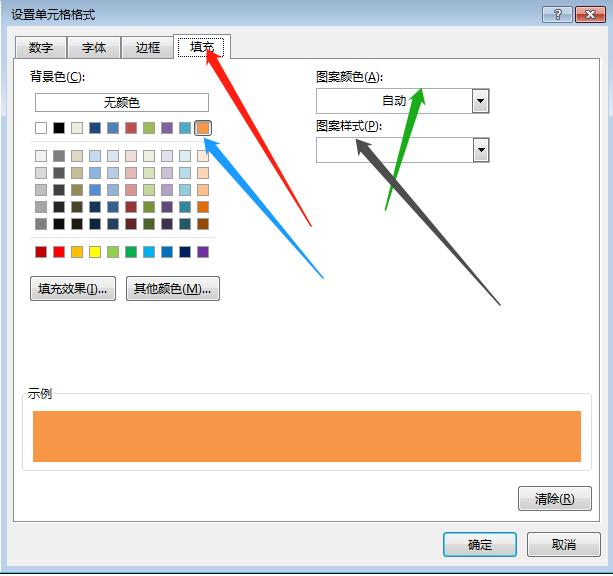Select the darkest teal tint swatch
The height and width of the screenshot is (576, 613).
(x=185, y=224)
